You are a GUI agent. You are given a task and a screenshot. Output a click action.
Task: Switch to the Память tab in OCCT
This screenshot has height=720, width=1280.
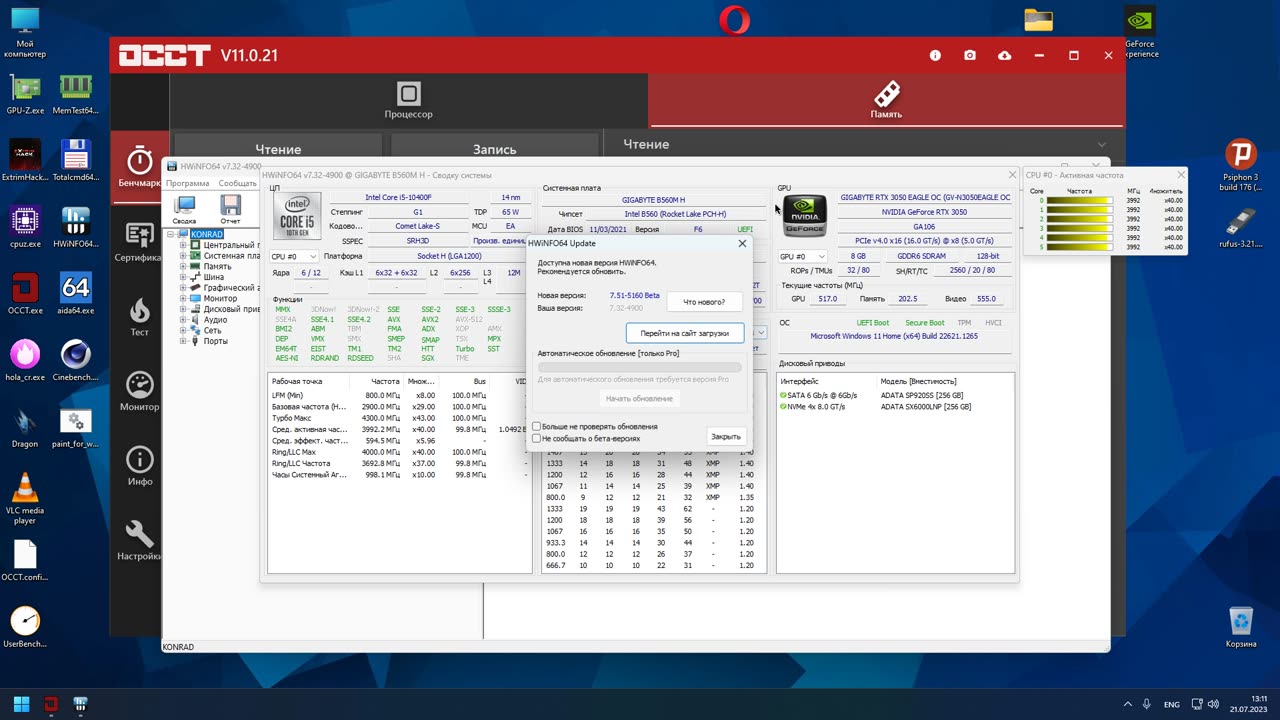point(886,101)
